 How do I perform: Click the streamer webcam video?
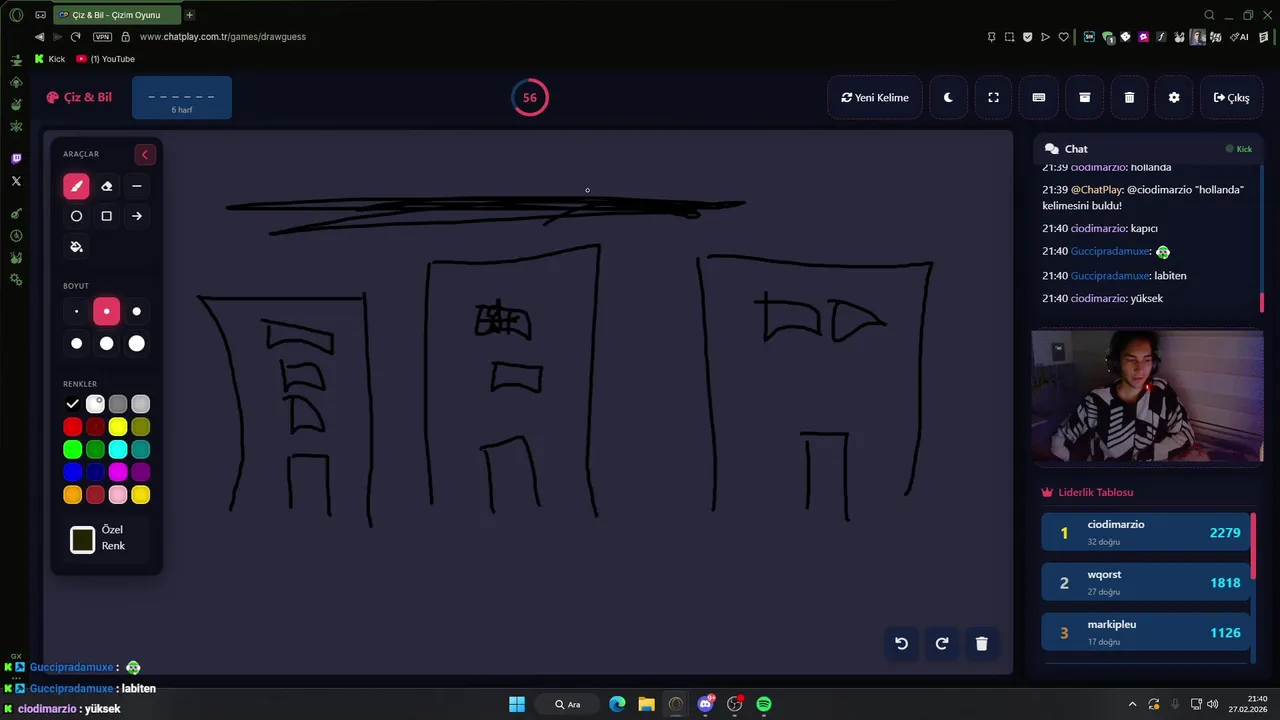pos(1148,397)
